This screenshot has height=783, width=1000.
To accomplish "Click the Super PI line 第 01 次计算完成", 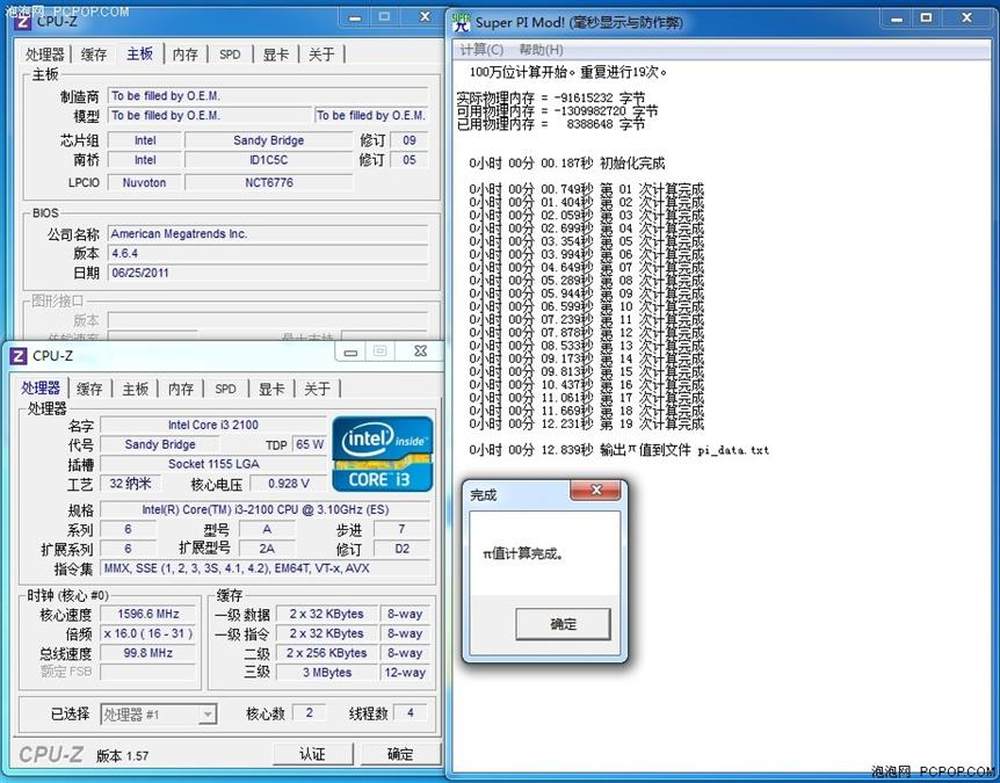I will point(586,189).
